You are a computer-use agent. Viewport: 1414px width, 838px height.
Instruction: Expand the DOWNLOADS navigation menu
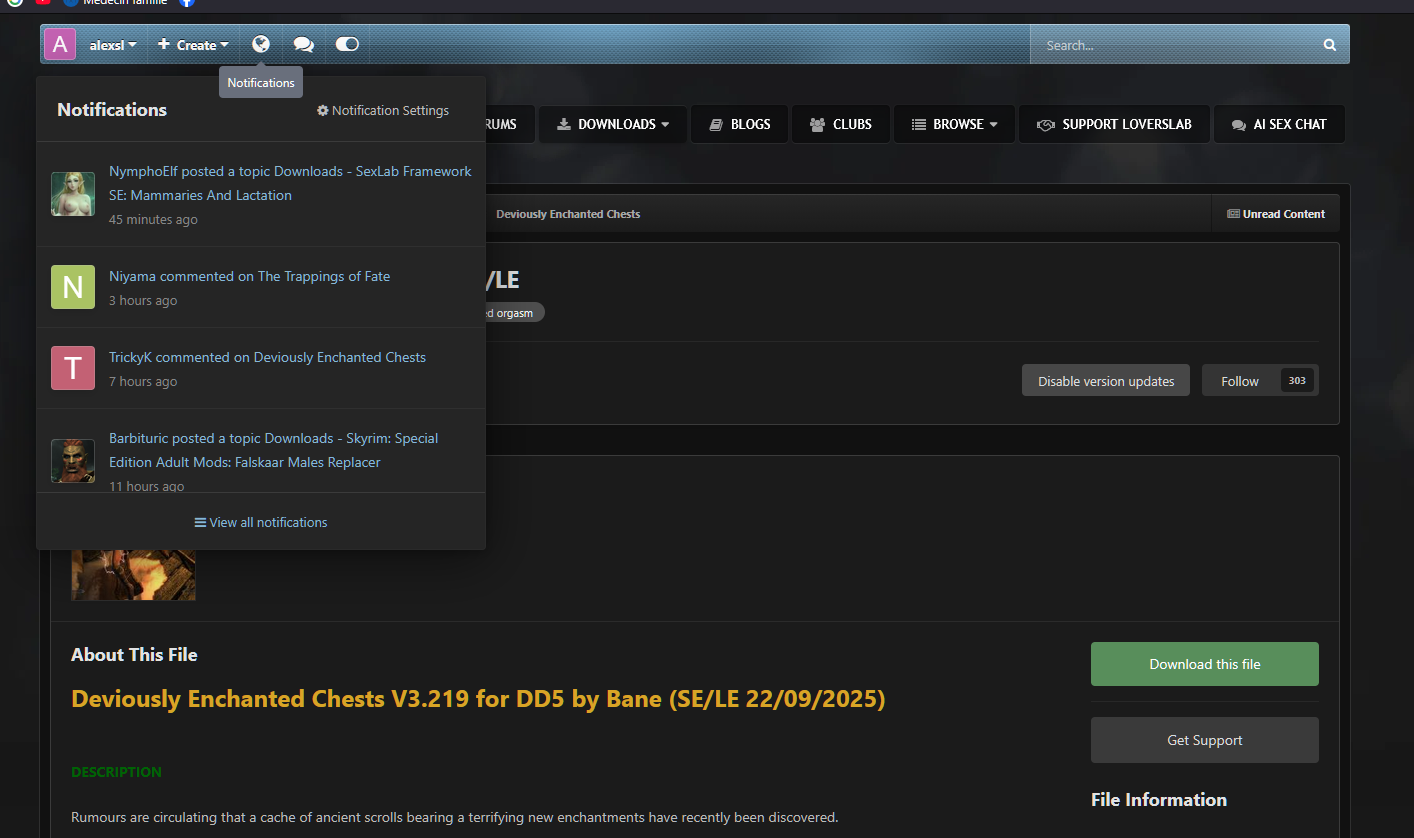point(613,124)
